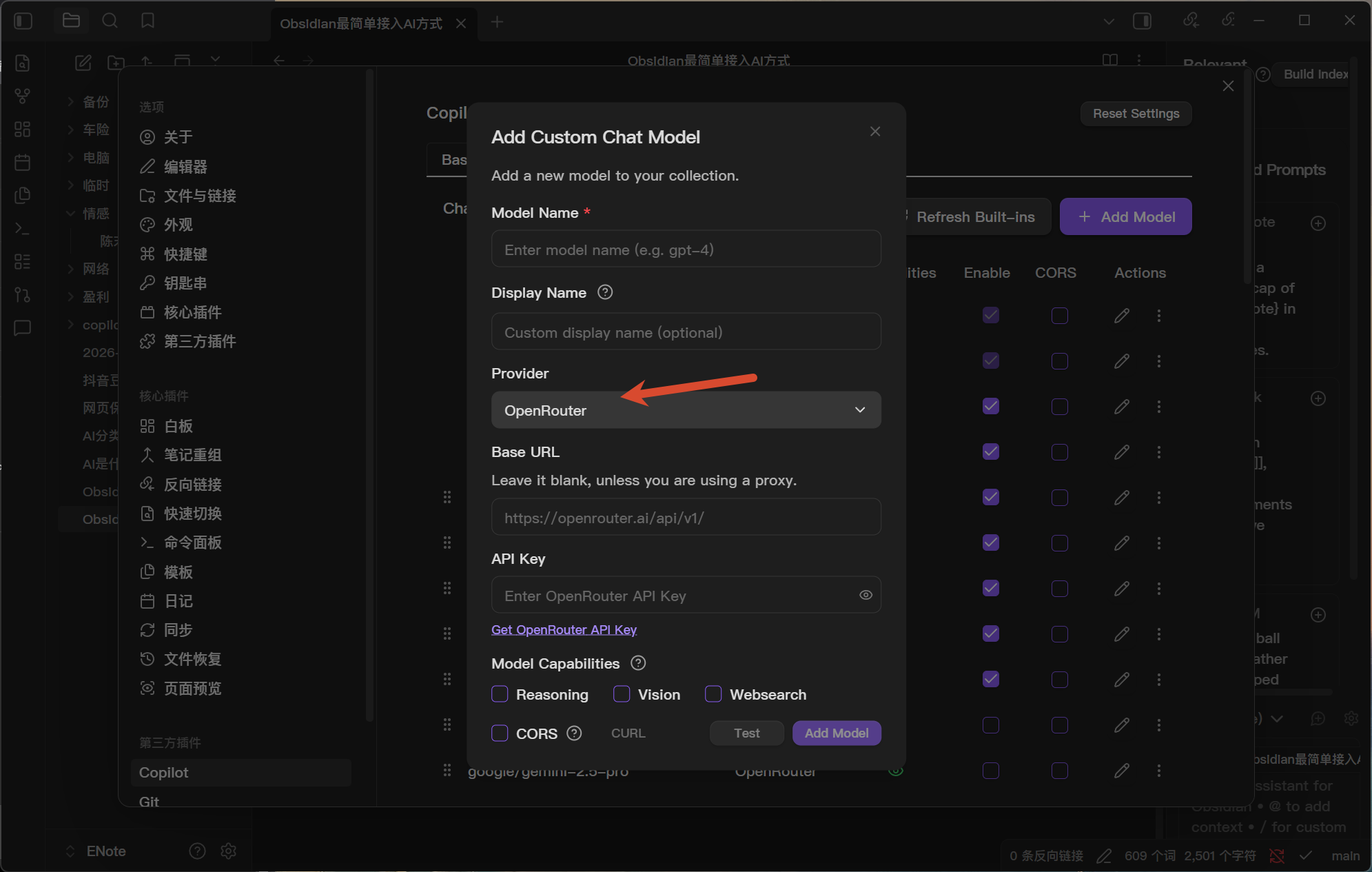Open the file explorer folder icon

pos(71,21)
